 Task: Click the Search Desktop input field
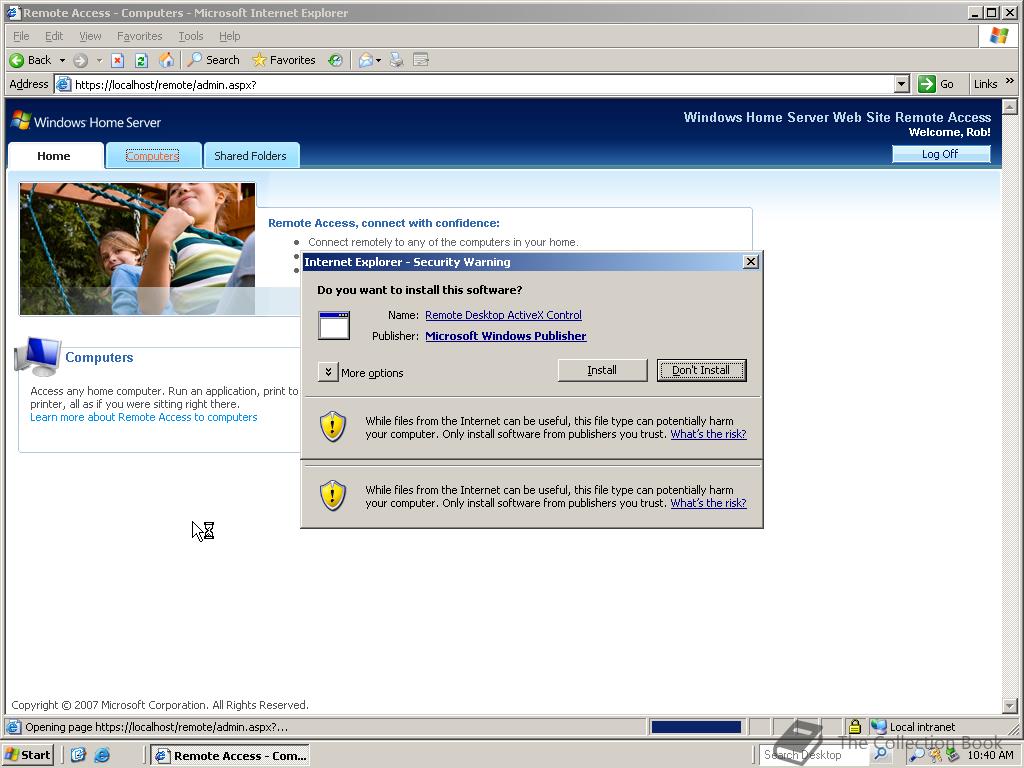814,754
